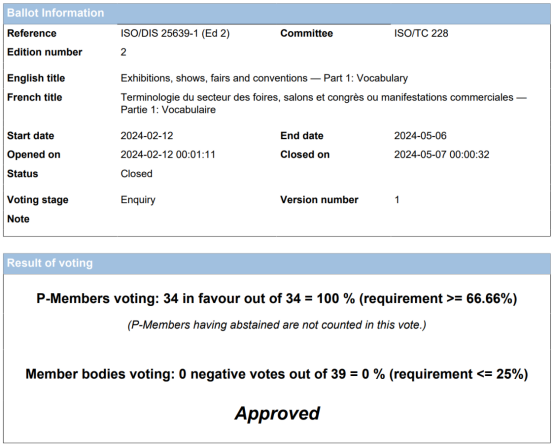Click the P-Members voting result line

277,299
